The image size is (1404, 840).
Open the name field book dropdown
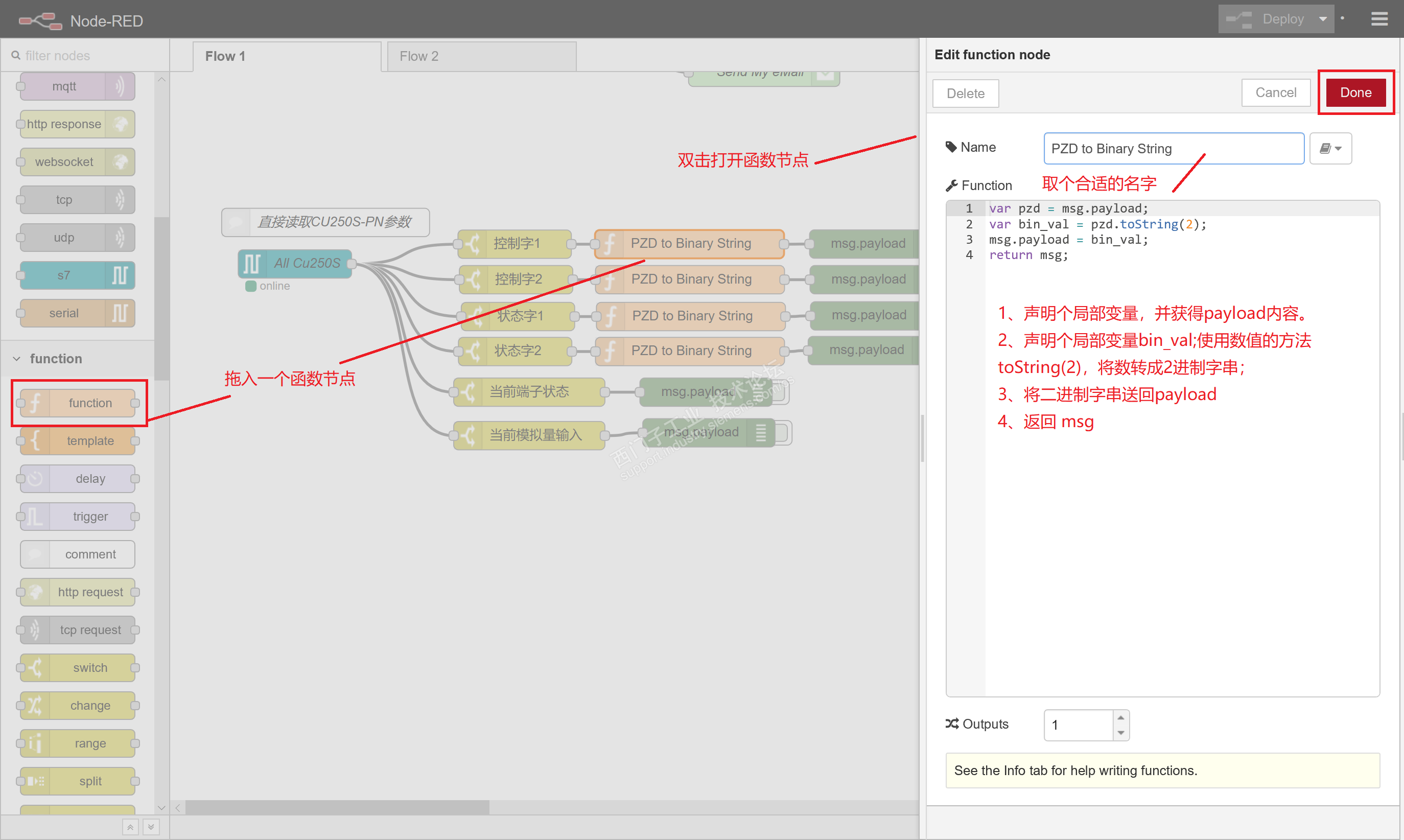click(x=1330, y=148)
